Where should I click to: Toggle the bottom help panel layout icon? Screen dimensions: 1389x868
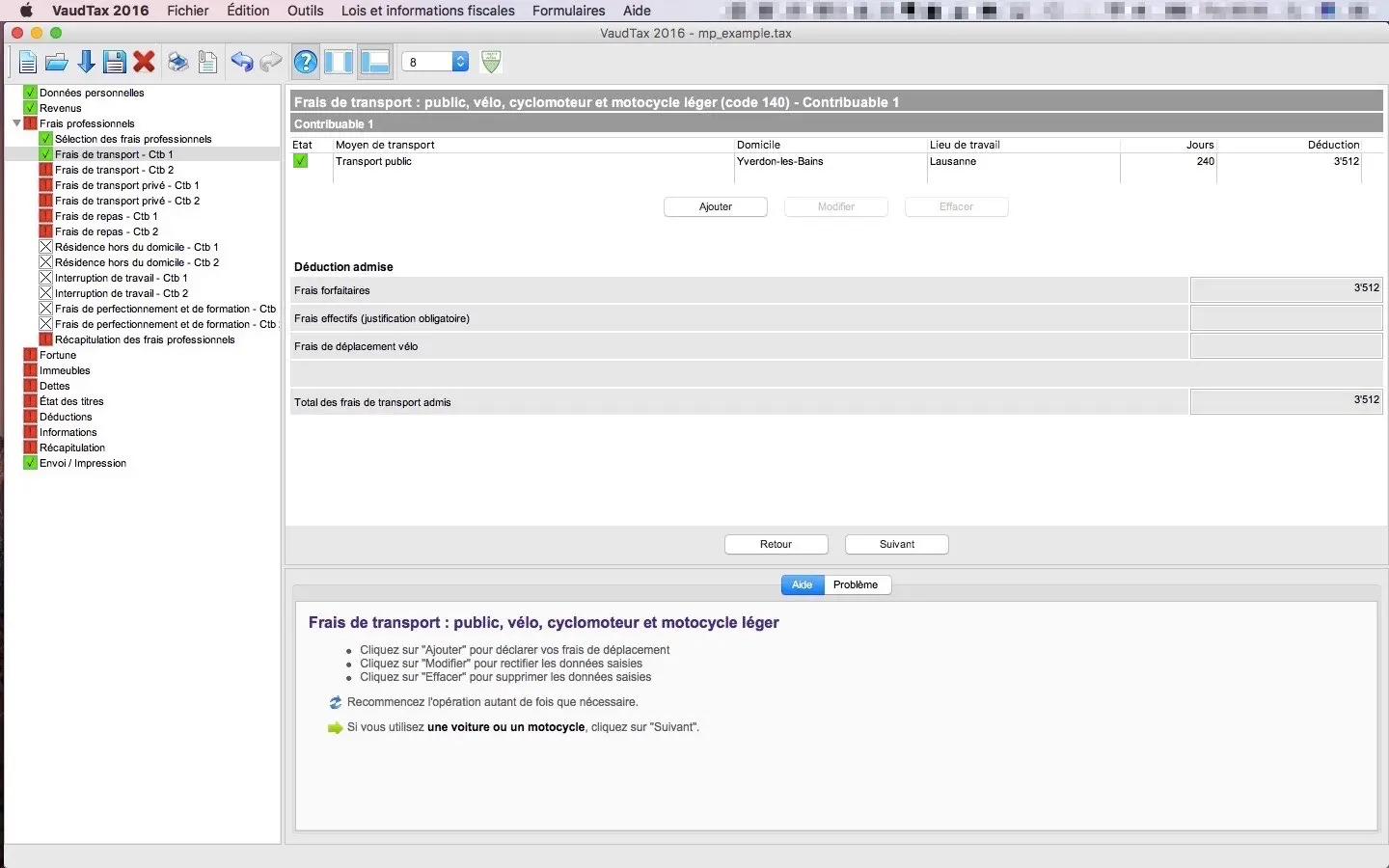click(x=374, y=63)
